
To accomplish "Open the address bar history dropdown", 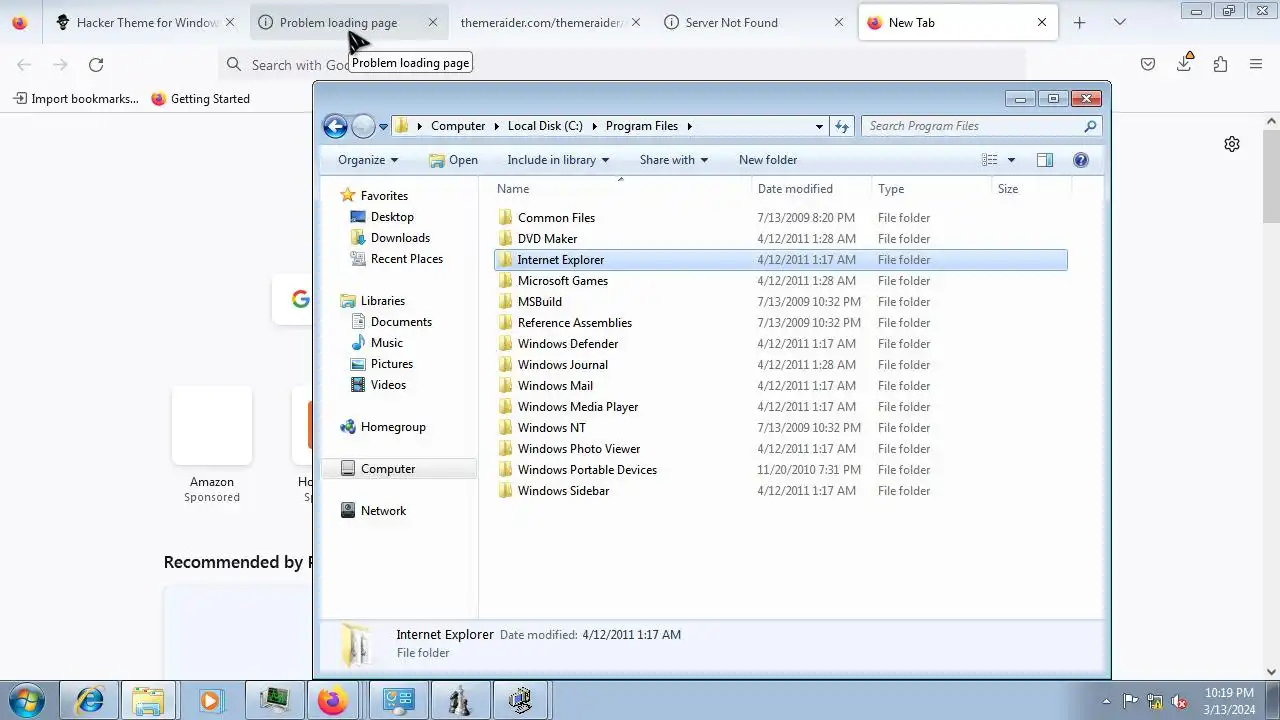I will tap(819, 126).
